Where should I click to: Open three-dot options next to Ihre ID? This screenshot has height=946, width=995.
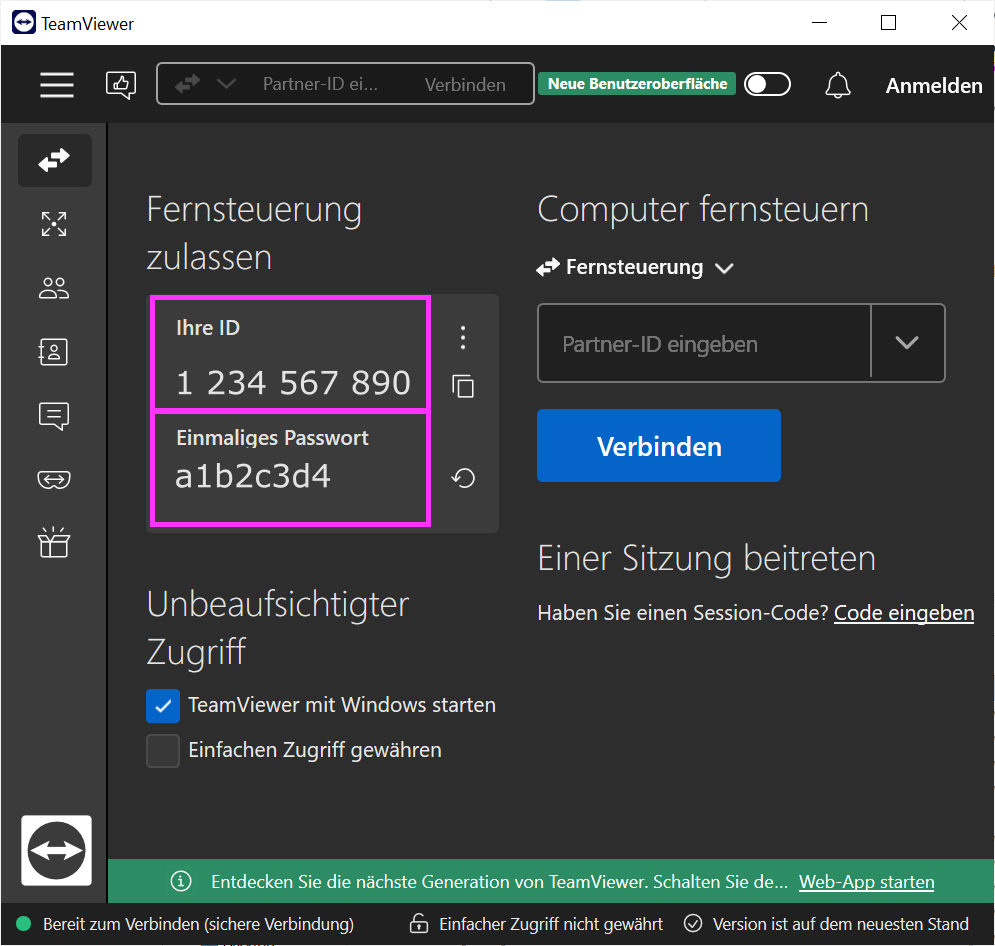coord(463,338)
